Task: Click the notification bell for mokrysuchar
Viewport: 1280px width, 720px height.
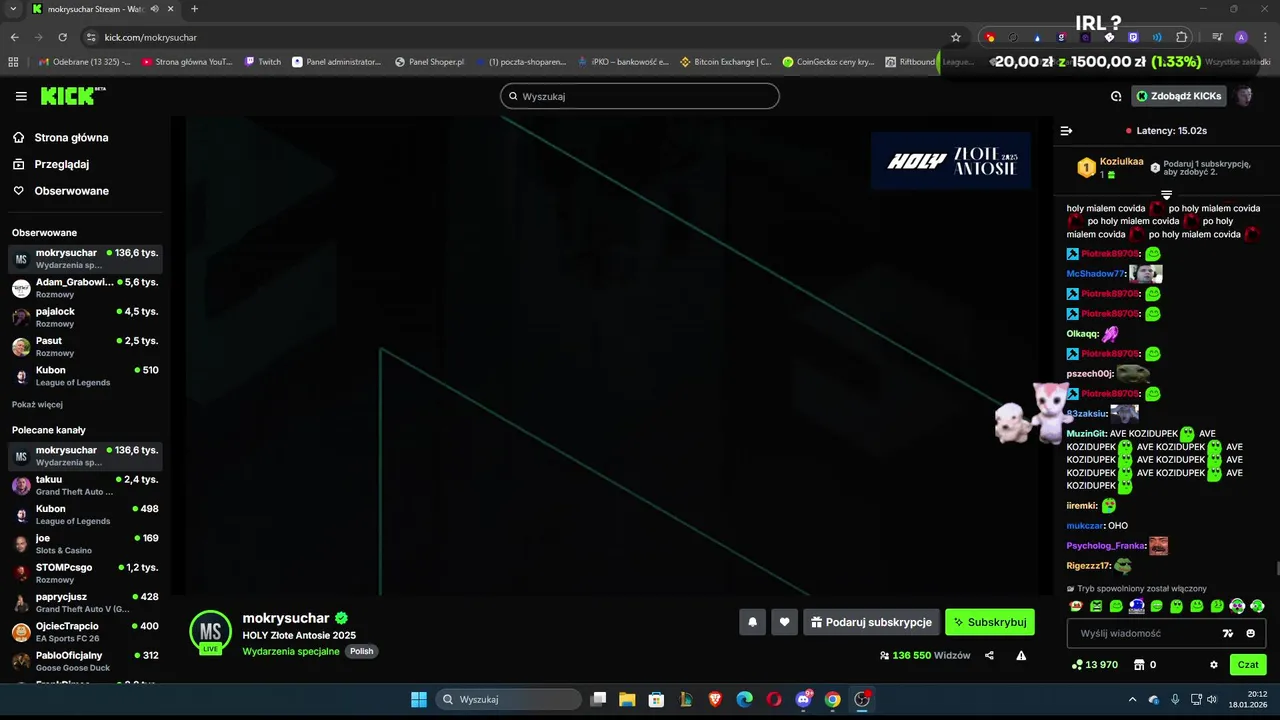Action: [753, 622]
